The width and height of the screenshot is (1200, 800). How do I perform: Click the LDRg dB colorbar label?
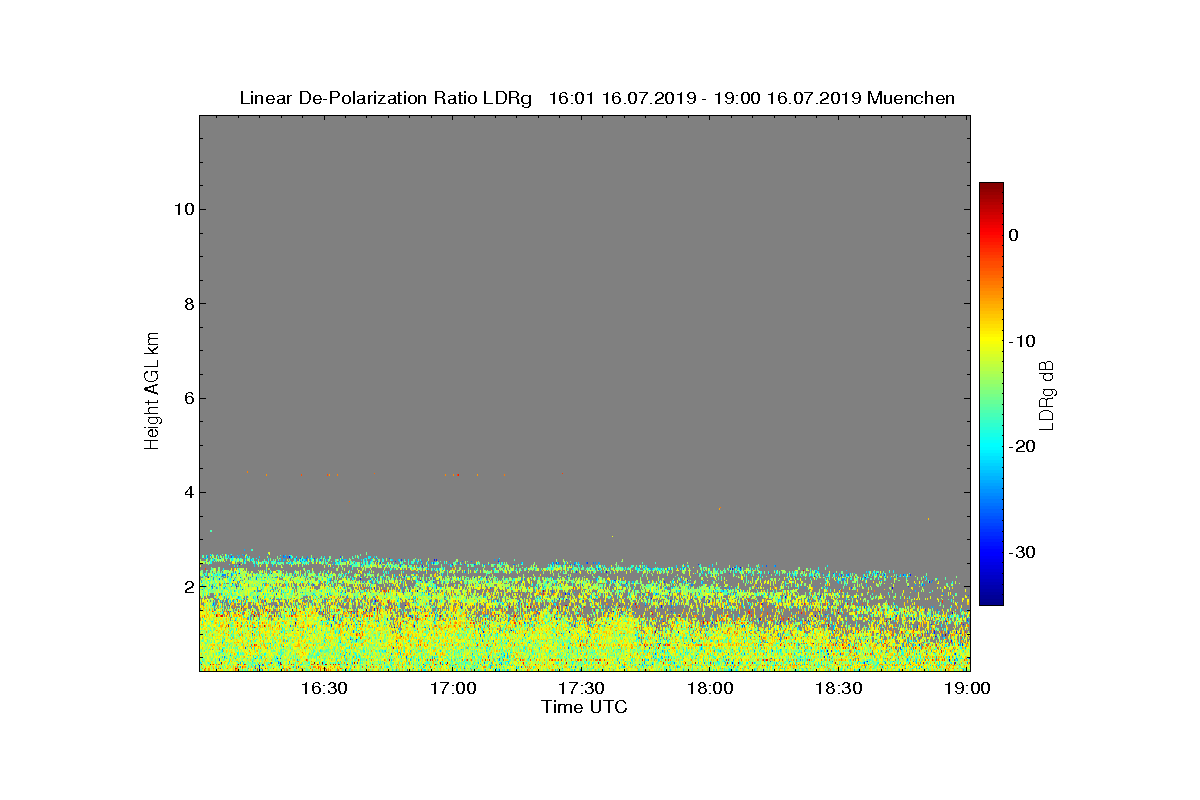(x=1047, y=394)
